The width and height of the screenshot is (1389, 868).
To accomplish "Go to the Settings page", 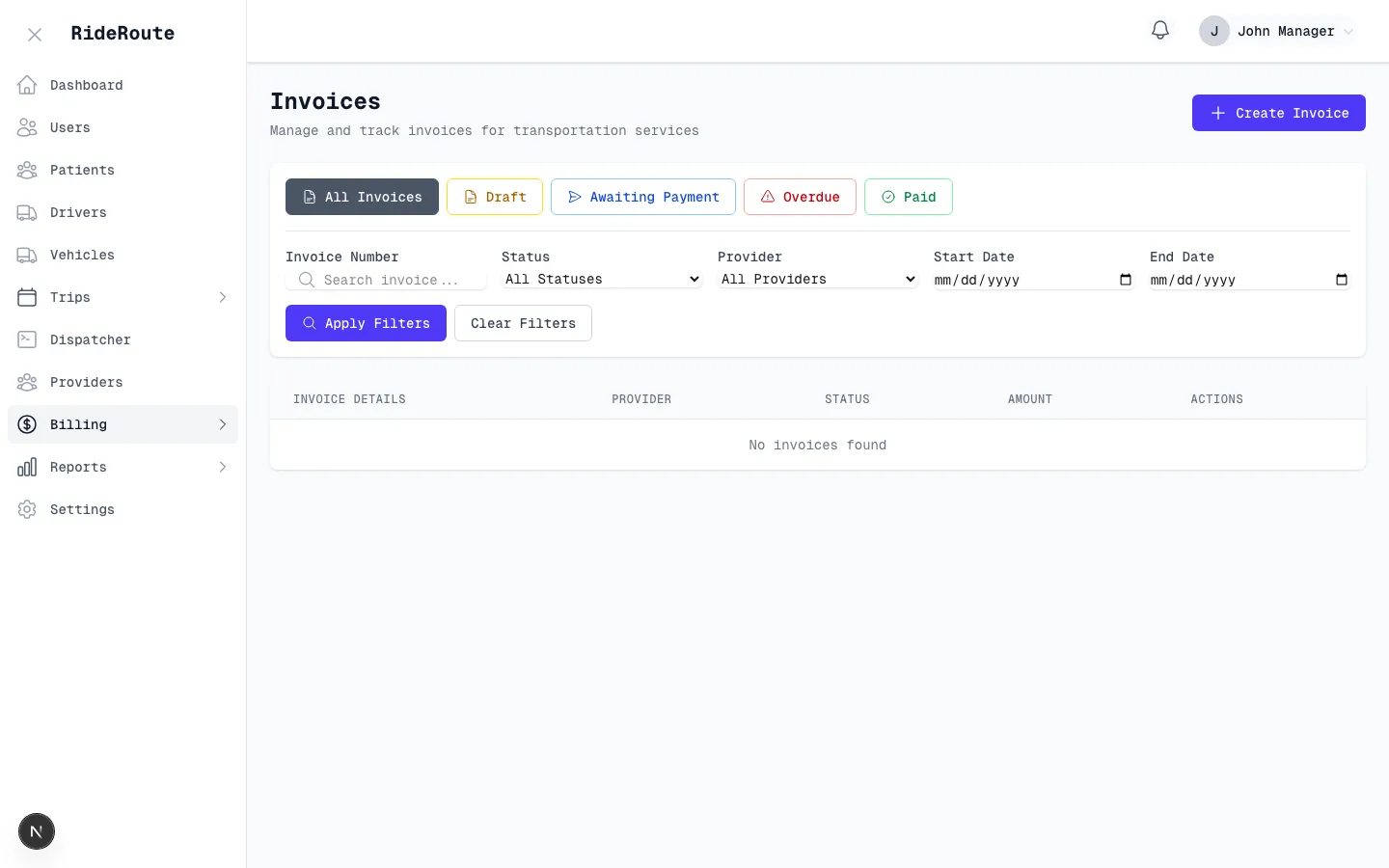I will 123,509.
